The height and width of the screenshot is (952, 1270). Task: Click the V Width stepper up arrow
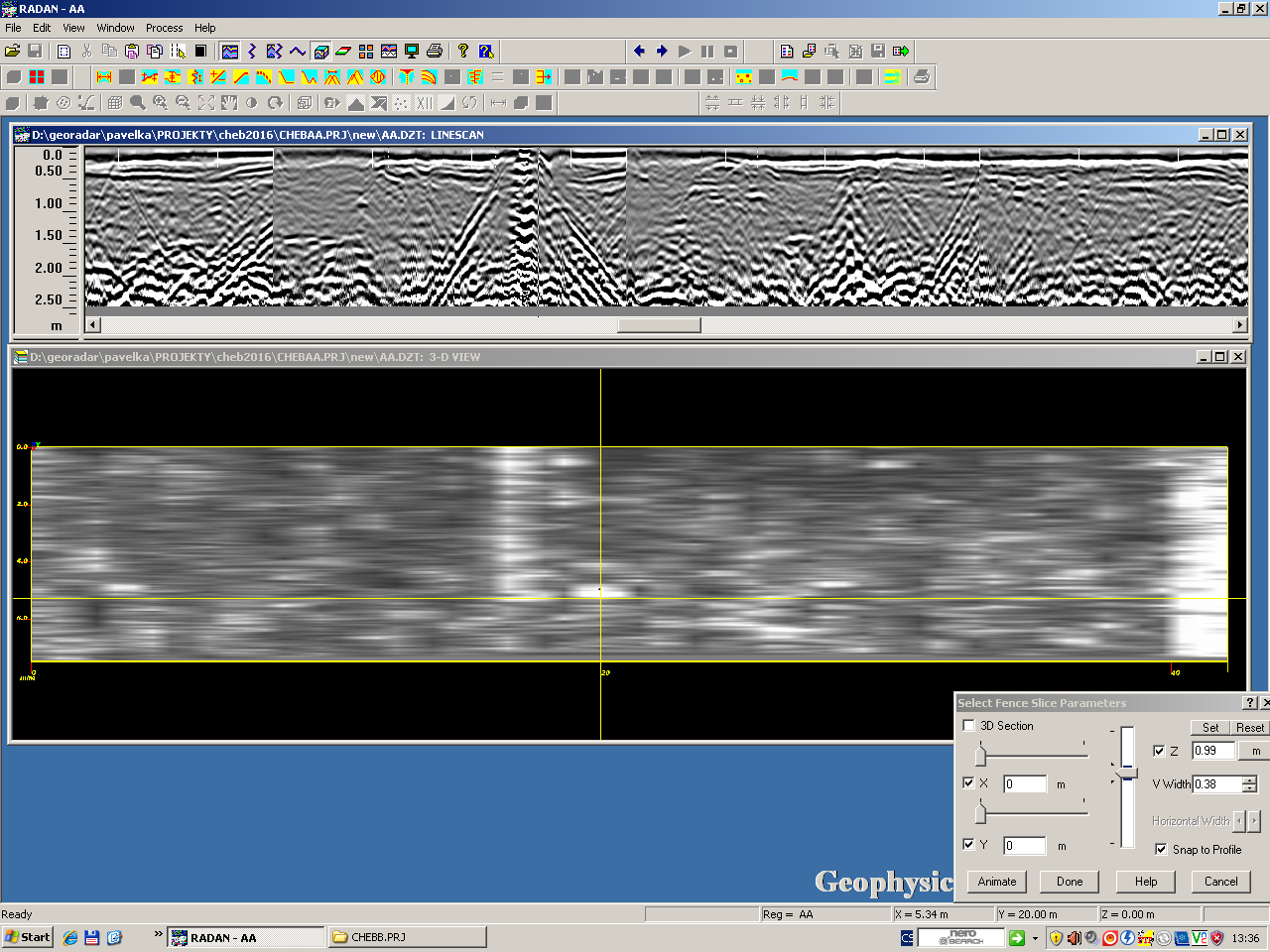[1249, 779]
